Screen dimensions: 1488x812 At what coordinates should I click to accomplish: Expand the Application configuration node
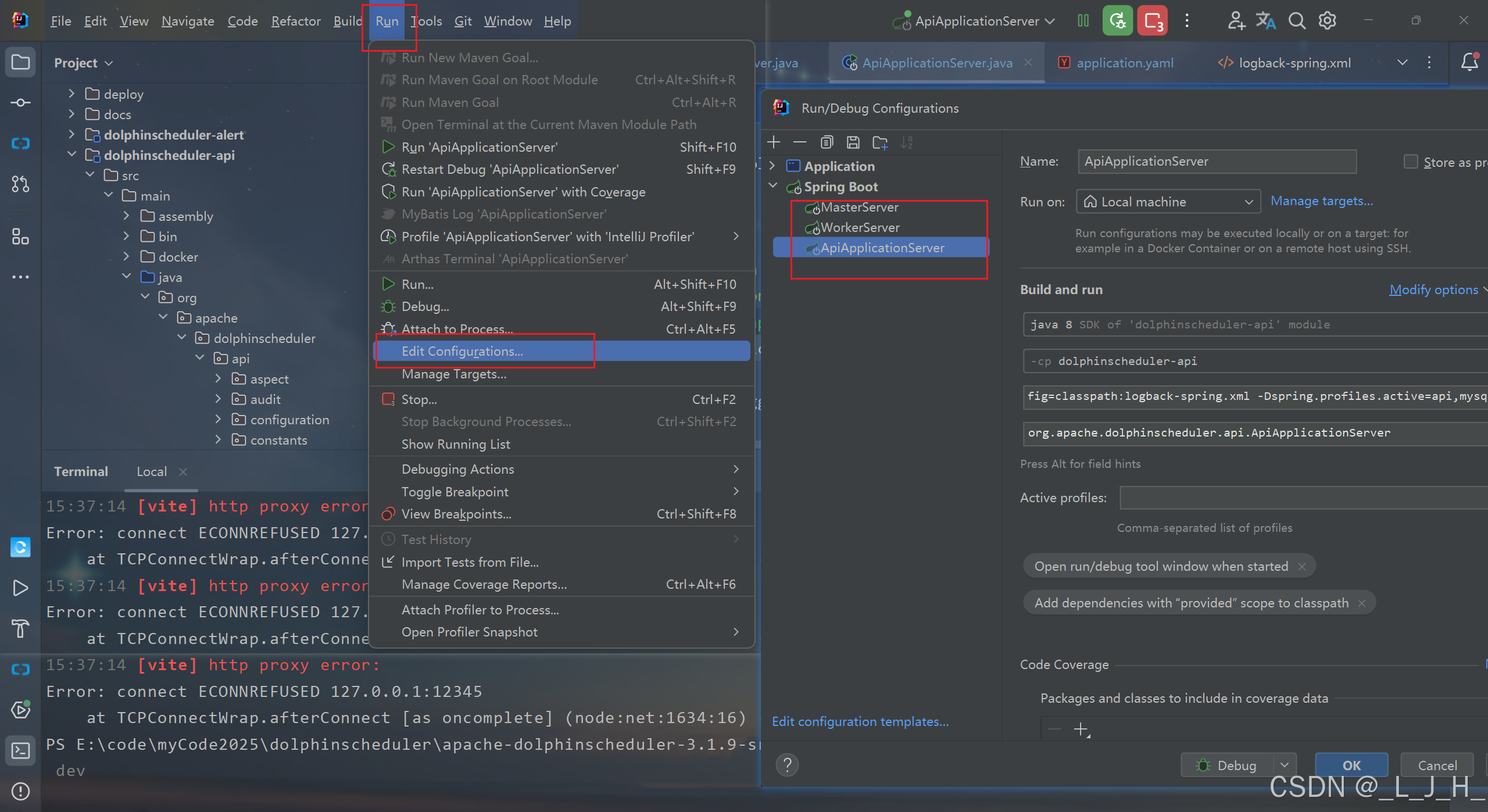[772, 166]
